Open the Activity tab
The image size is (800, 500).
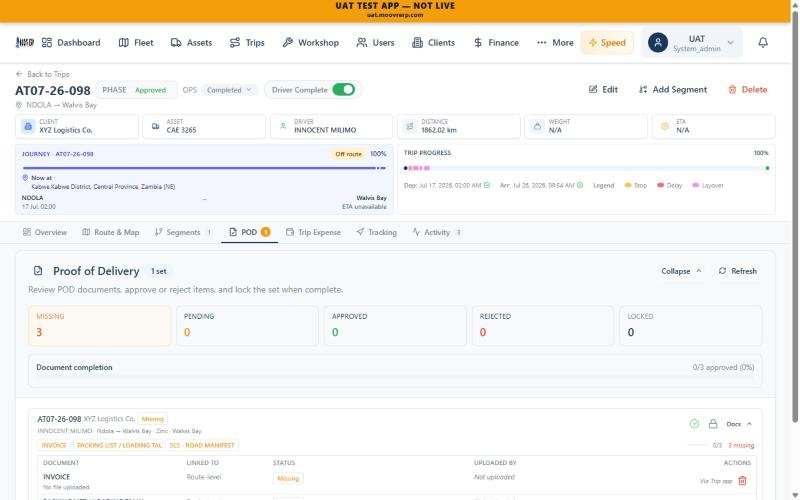pos(437,232)
